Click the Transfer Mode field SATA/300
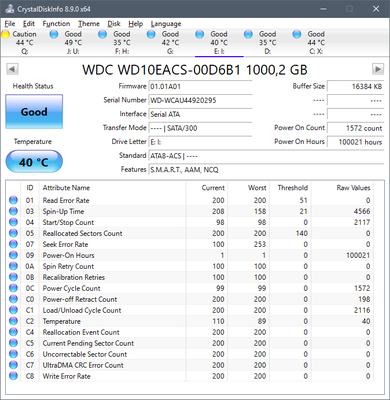Screen dimensions: 390x400 (200, 128)
